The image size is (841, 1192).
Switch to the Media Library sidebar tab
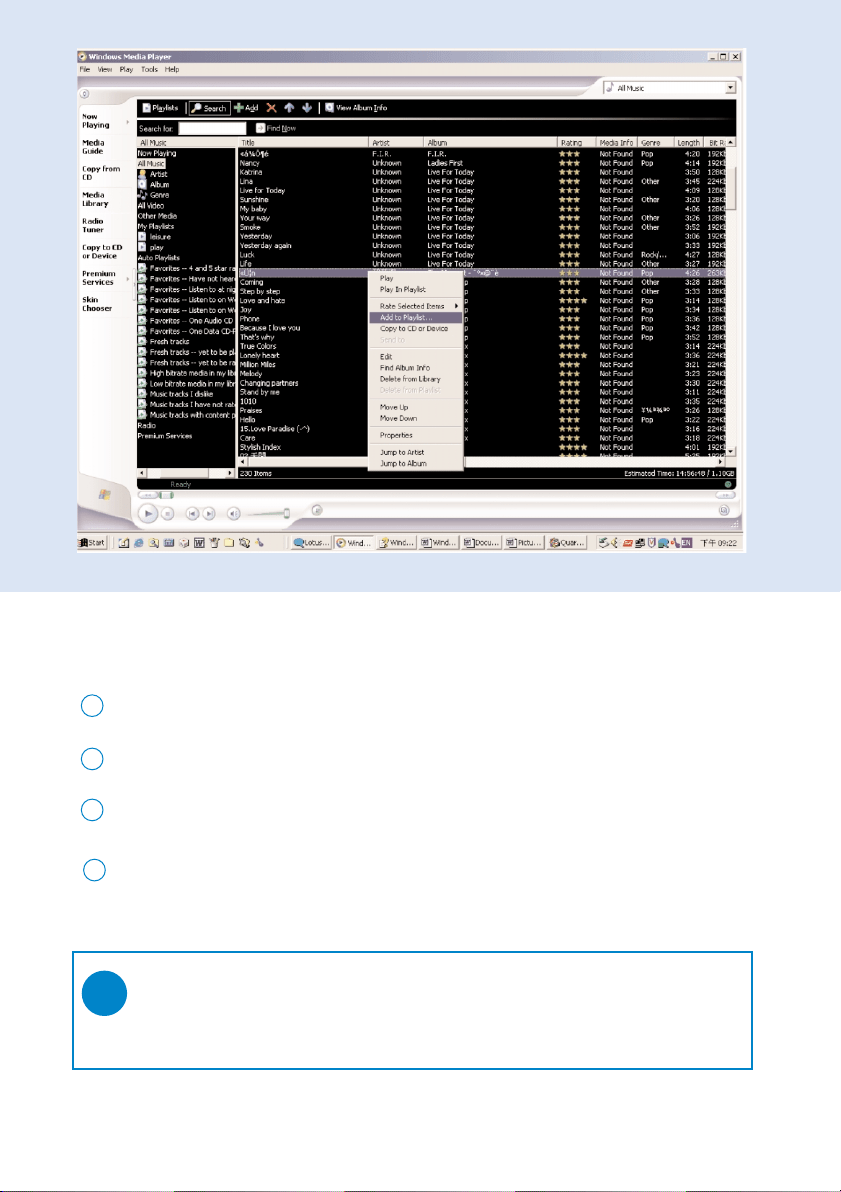coord(95,199)
